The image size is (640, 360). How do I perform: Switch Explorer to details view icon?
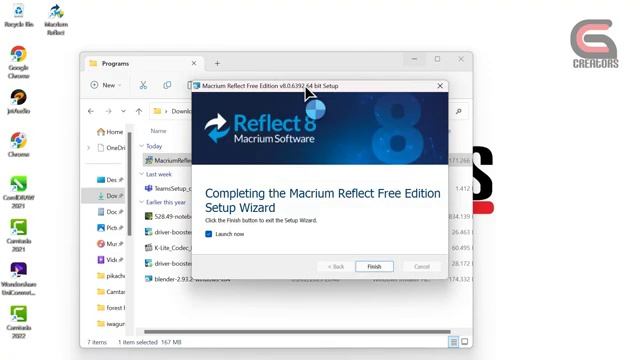click(x=453, y=342)
